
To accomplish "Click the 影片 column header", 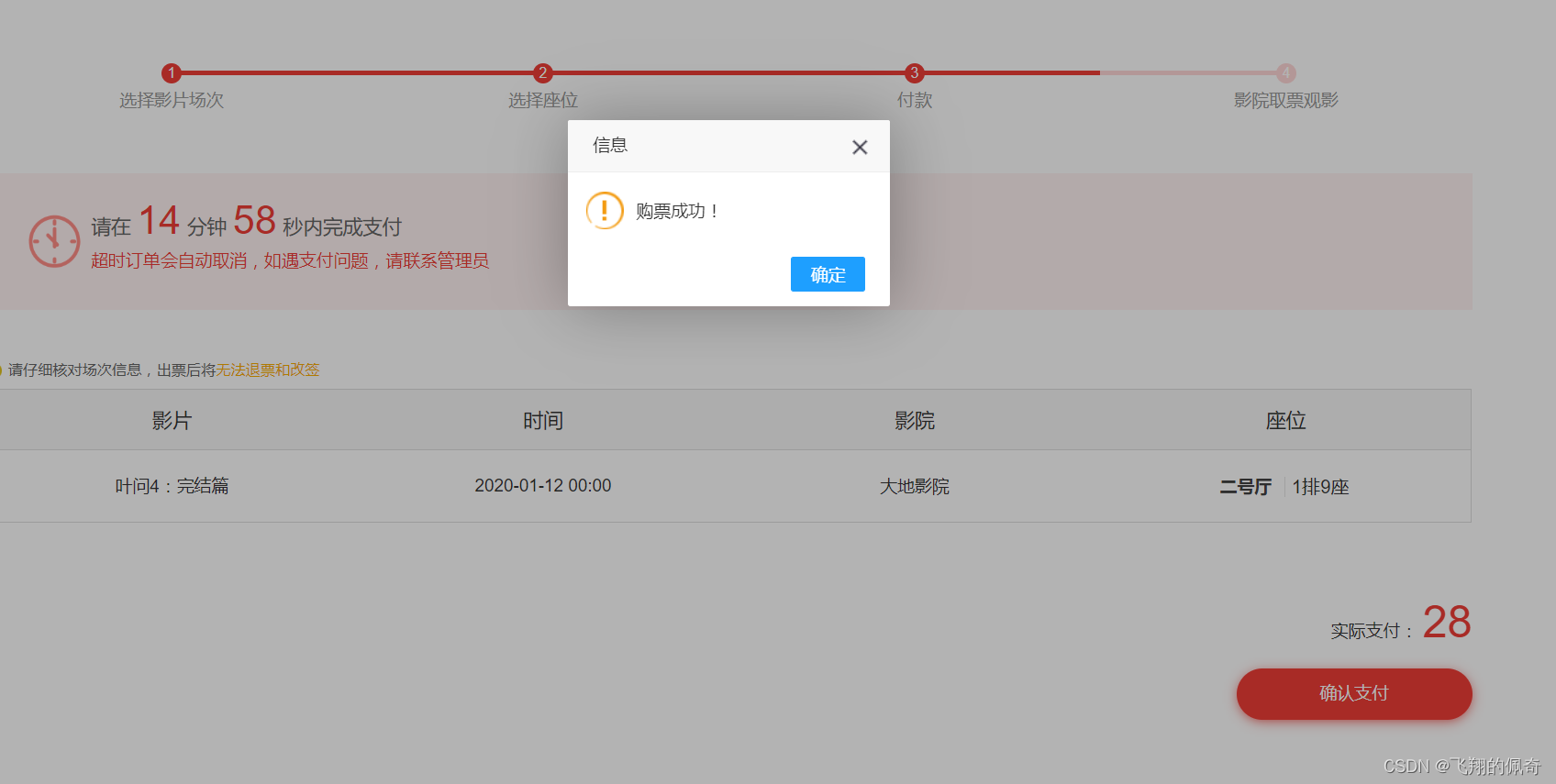I will tap(172, 420).
